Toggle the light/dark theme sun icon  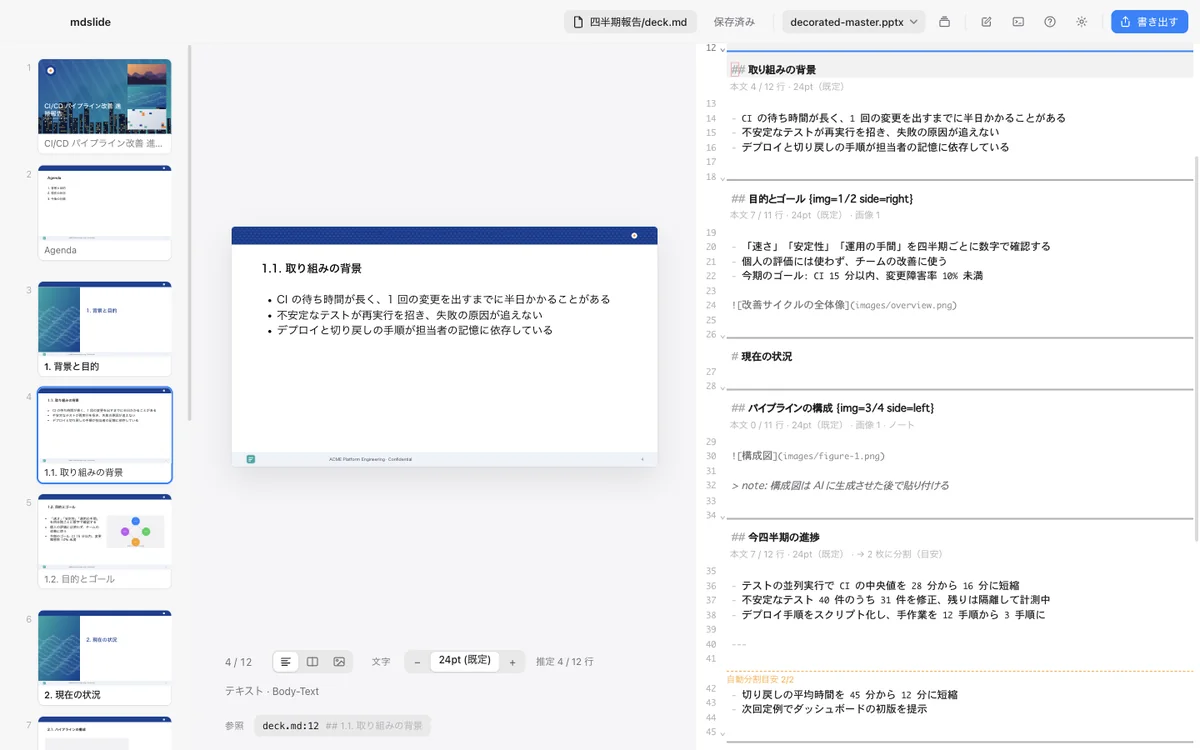pyautogui.click(x=1081, y=22)
